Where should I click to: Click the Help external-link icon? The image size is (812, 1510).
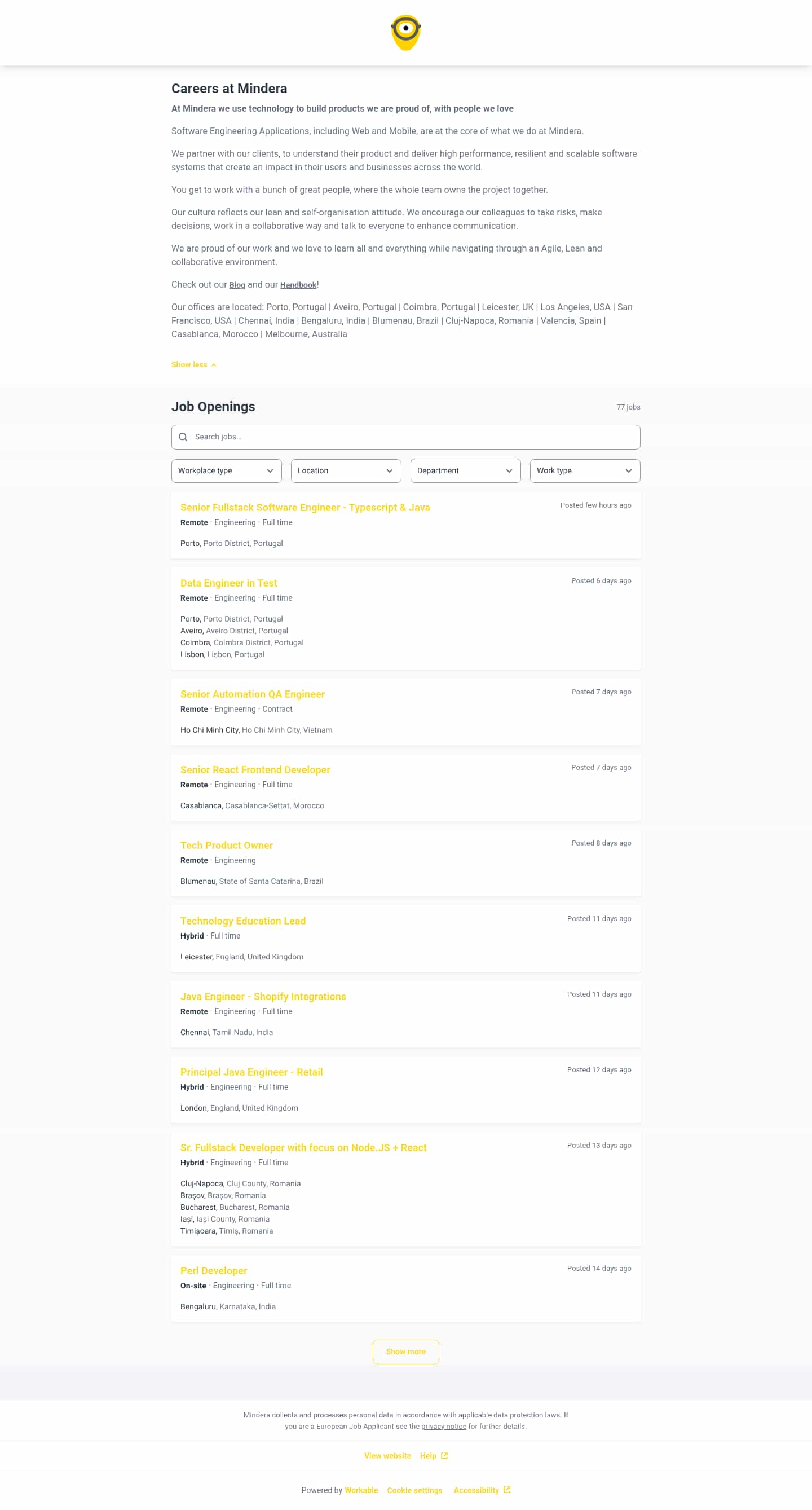(x=444, y=1455)
